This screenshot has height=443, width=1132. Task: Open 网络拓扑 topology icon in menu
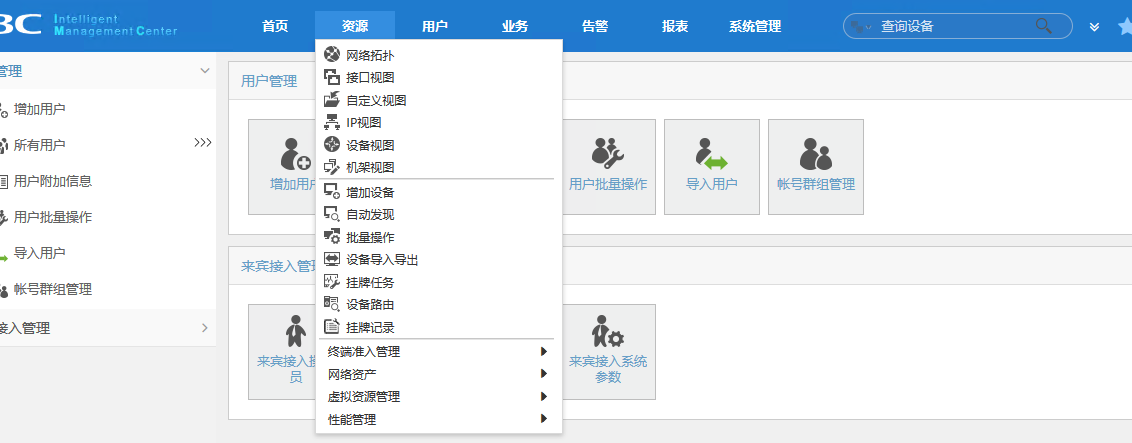pyautogui.click(x=331, y=55)
